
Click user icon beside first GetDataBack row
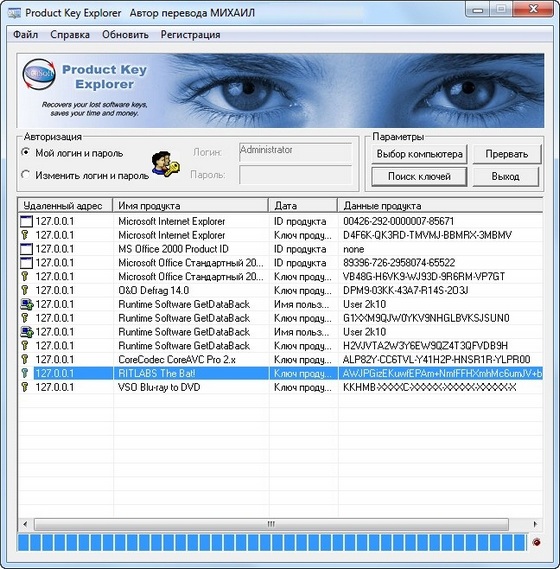[26, 304]
